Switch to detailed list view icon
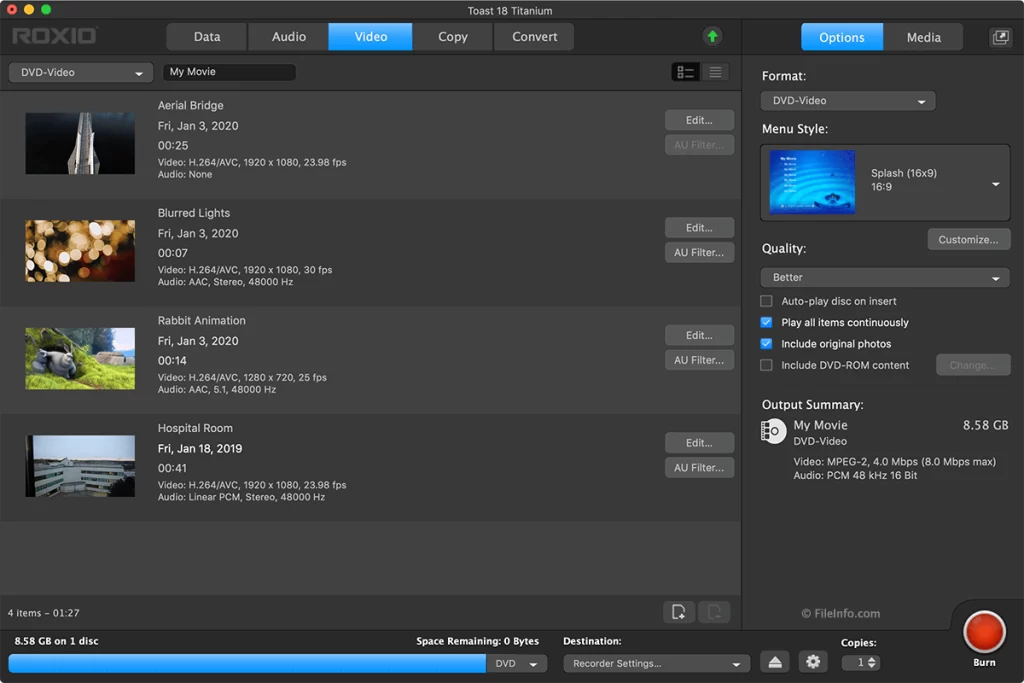 click(x=686, y=72)
